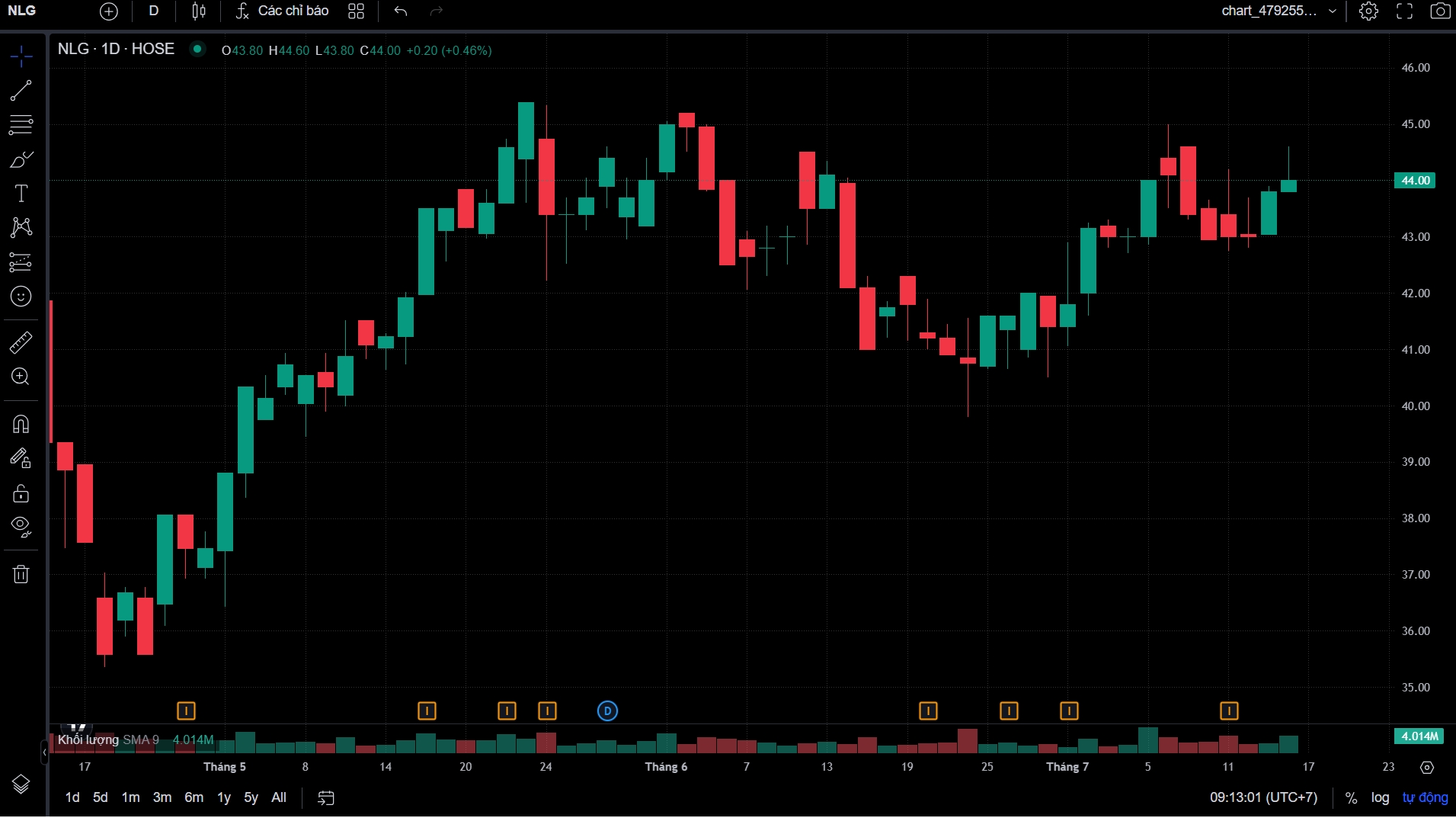Open chart settings gear icon
Image resolution: width=1456 pixels, height=818 pixels.
tap(1368, 11)
